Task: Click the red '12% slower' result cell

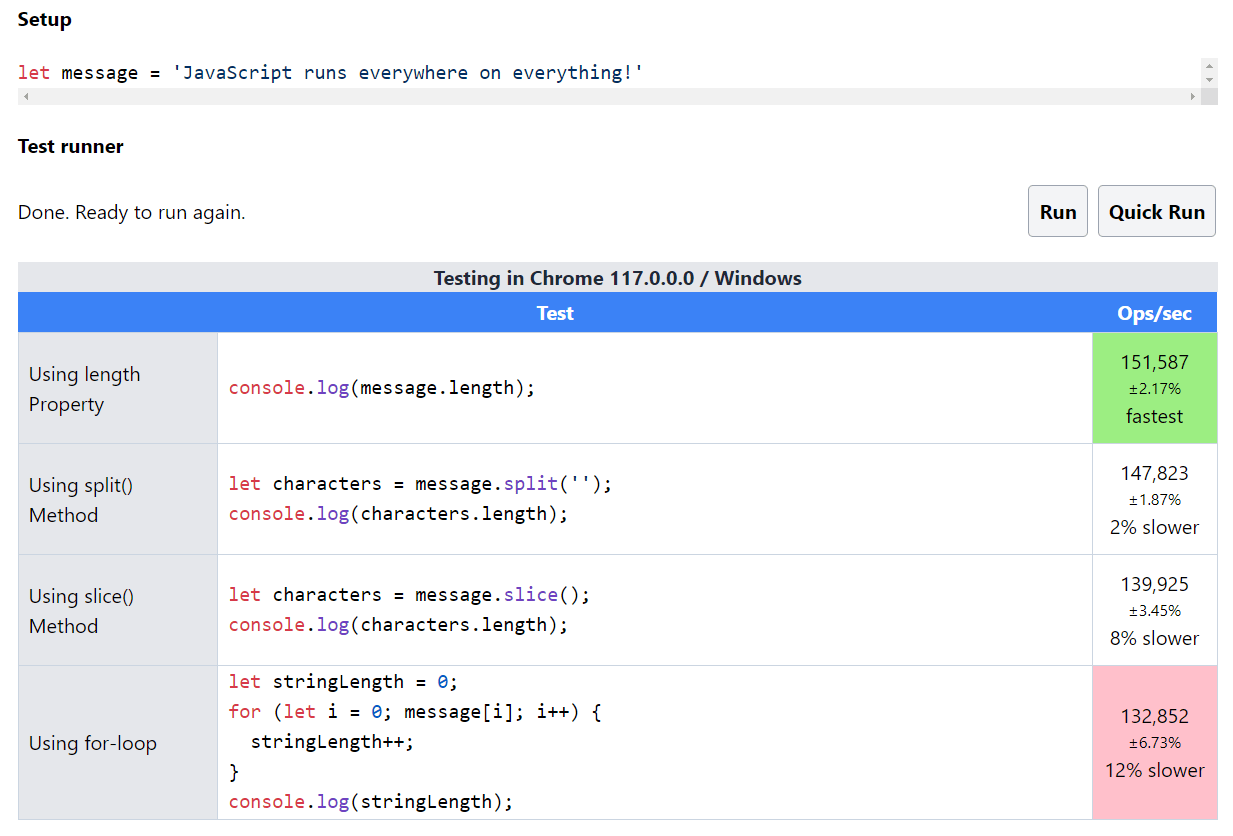Action: pyautogui.click(x=1154, y=742)
